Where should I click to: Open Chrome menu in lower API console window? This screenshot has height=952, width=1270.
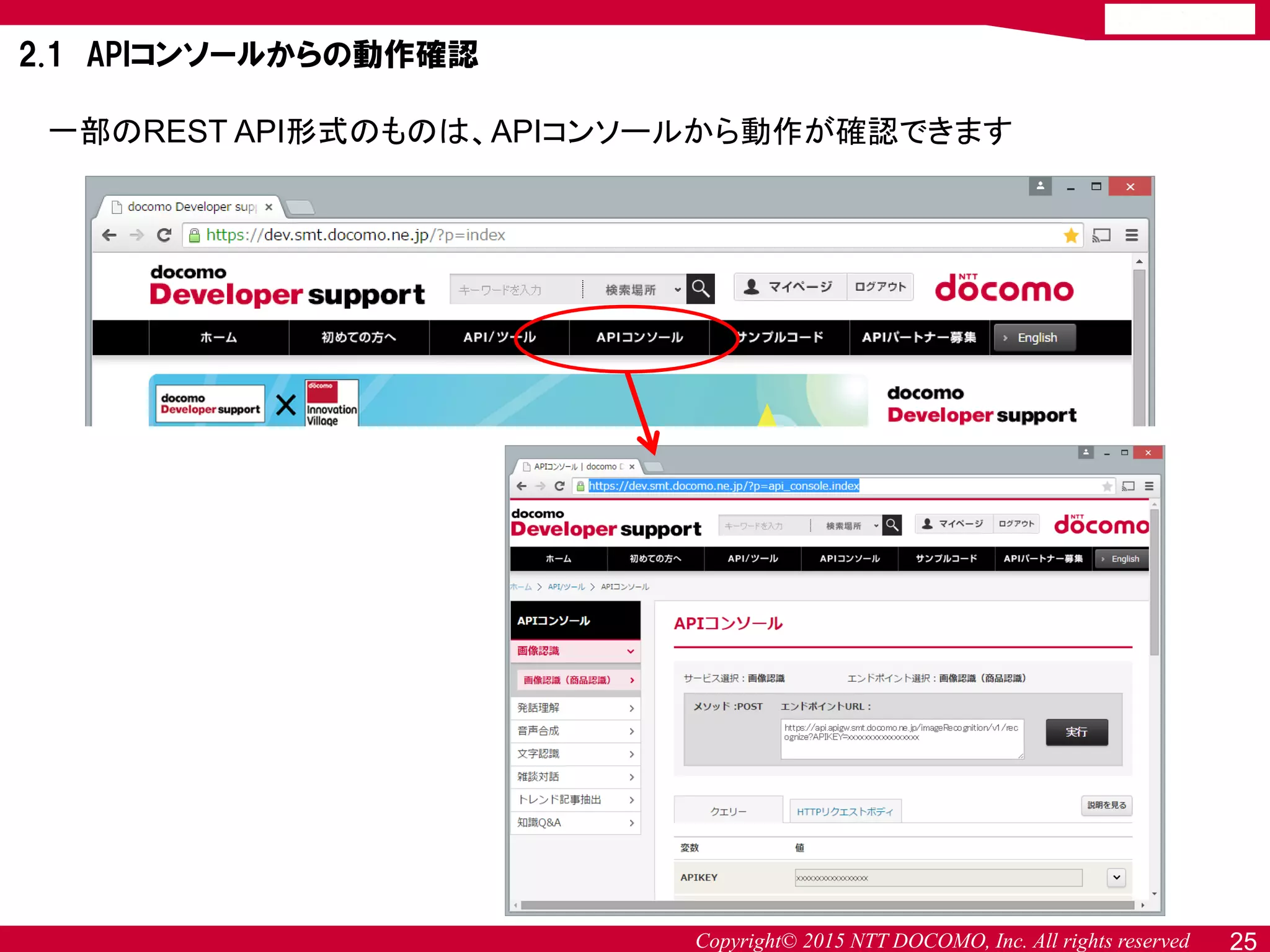1149,486
